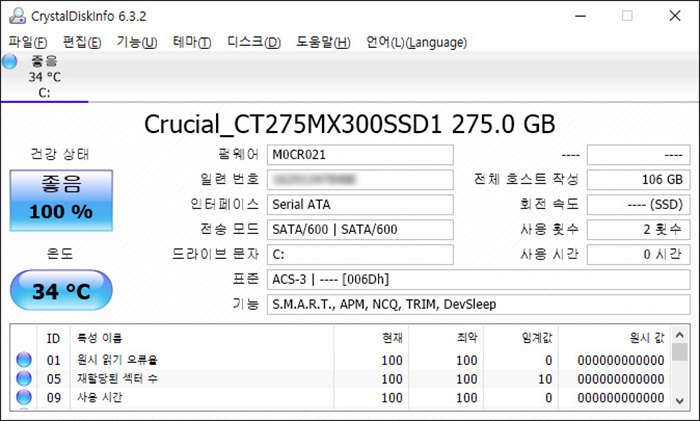Click the transfer mode field SATA/600 | SATA/600
This screenshot has height=421, width=700.
pos(360,229)
